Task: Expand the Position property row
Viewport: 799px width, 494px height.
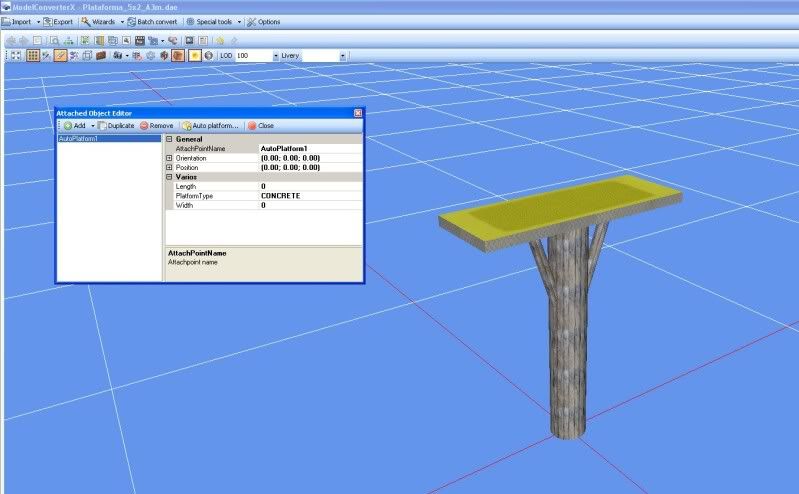Action: tap(169, 167)
